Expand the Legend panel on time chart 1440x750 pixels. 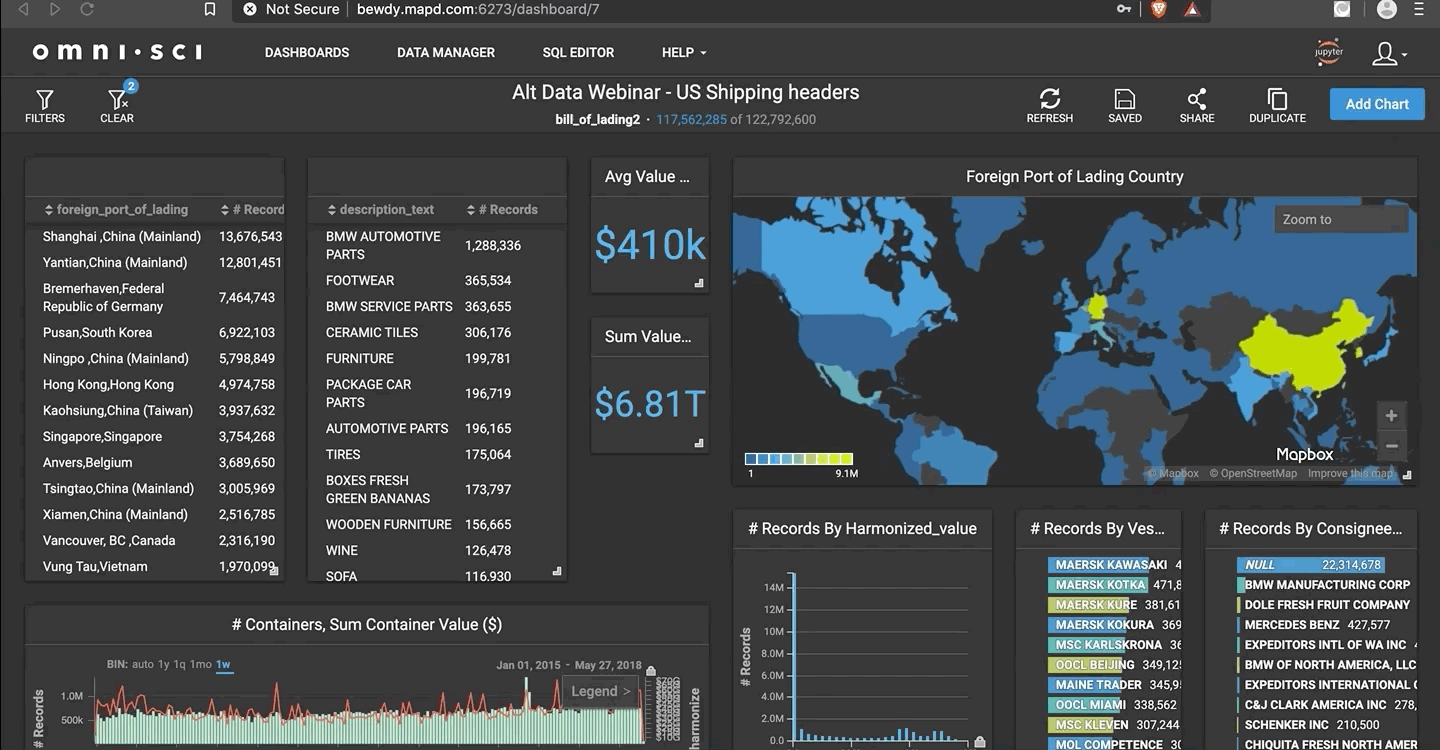point(600,691)
